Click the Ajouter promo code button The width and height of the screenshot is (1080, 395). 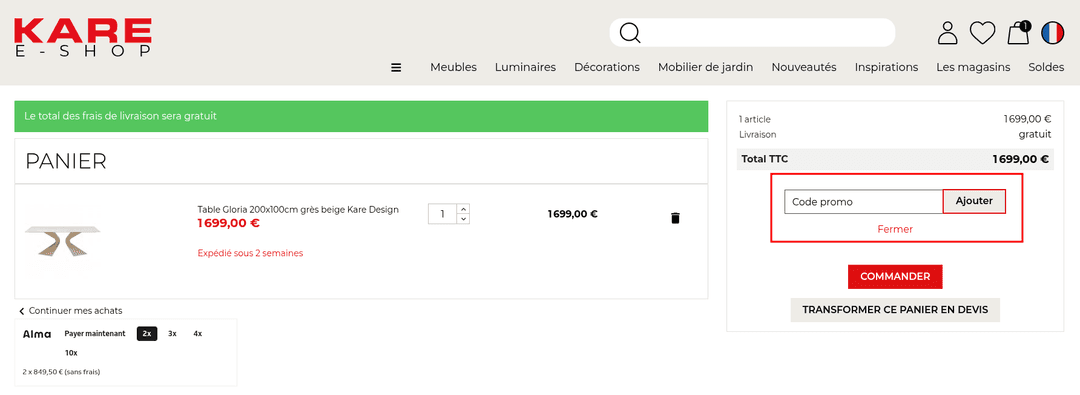(x=974, y=201)
